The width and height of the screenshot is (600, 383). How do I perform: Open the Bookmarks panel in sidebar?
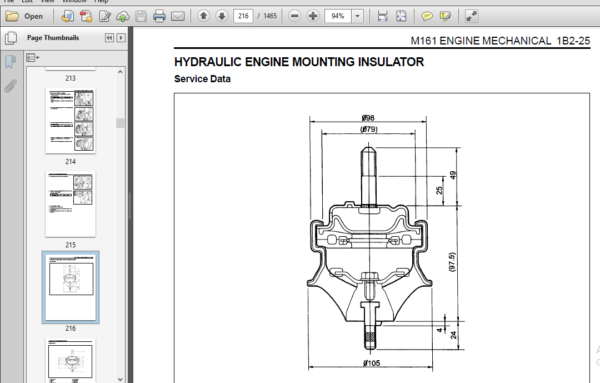click(x=11, y=61)
